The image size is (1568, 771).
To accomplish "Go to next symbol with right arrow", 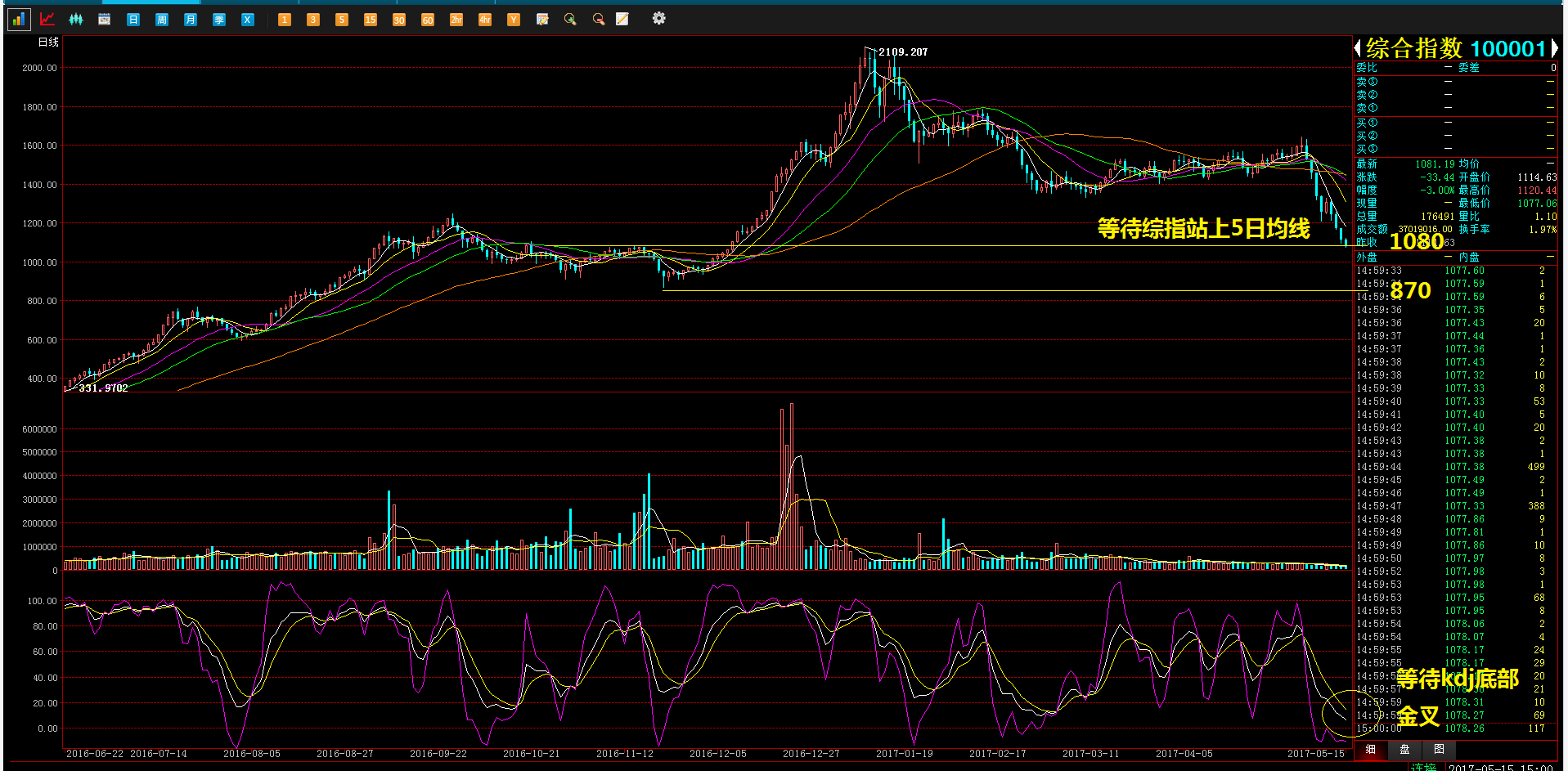I will click(x=1554, y=49).
